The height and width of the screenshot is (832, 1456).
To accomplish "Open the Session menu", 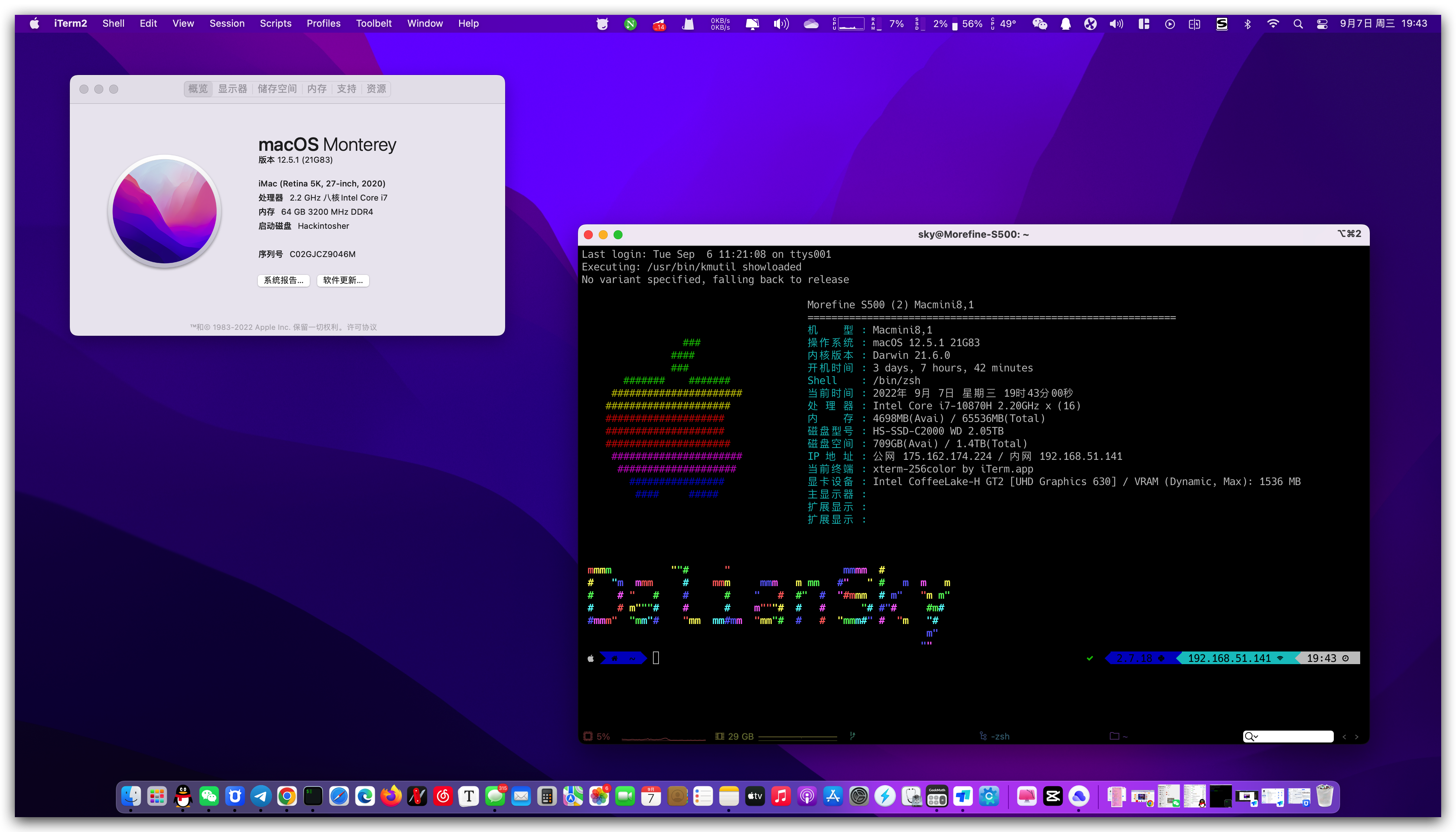I will [x=227, y=23].
